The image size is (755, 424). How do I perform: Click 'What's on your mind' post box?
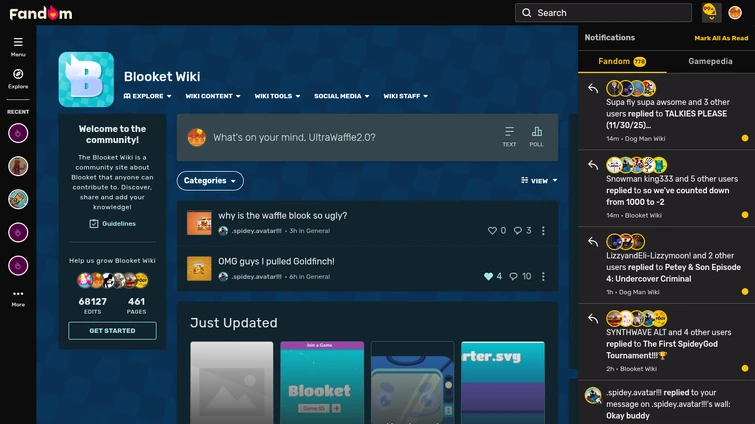pyautogui.click(x=367, y=138)
